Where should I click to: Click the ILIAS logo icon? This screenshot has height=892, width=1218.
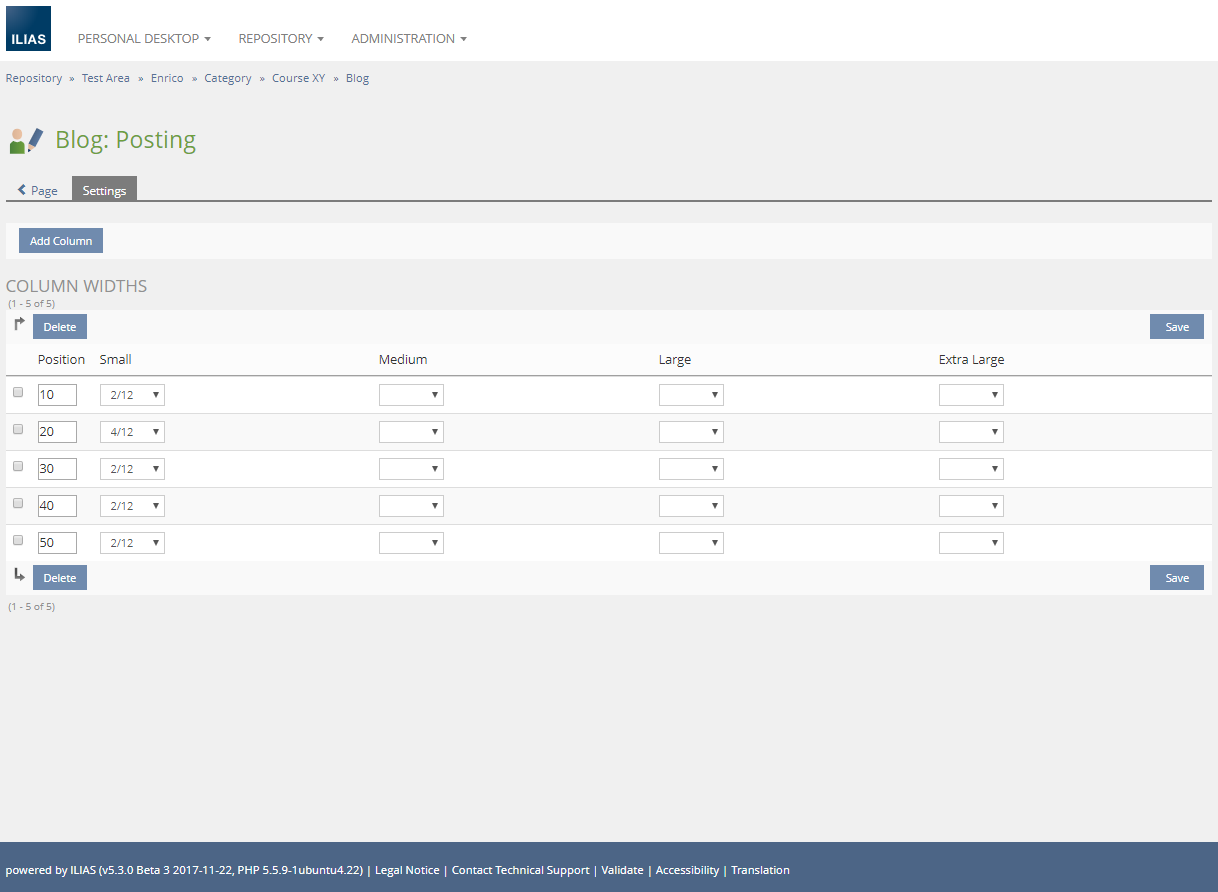tap(28, 29)
